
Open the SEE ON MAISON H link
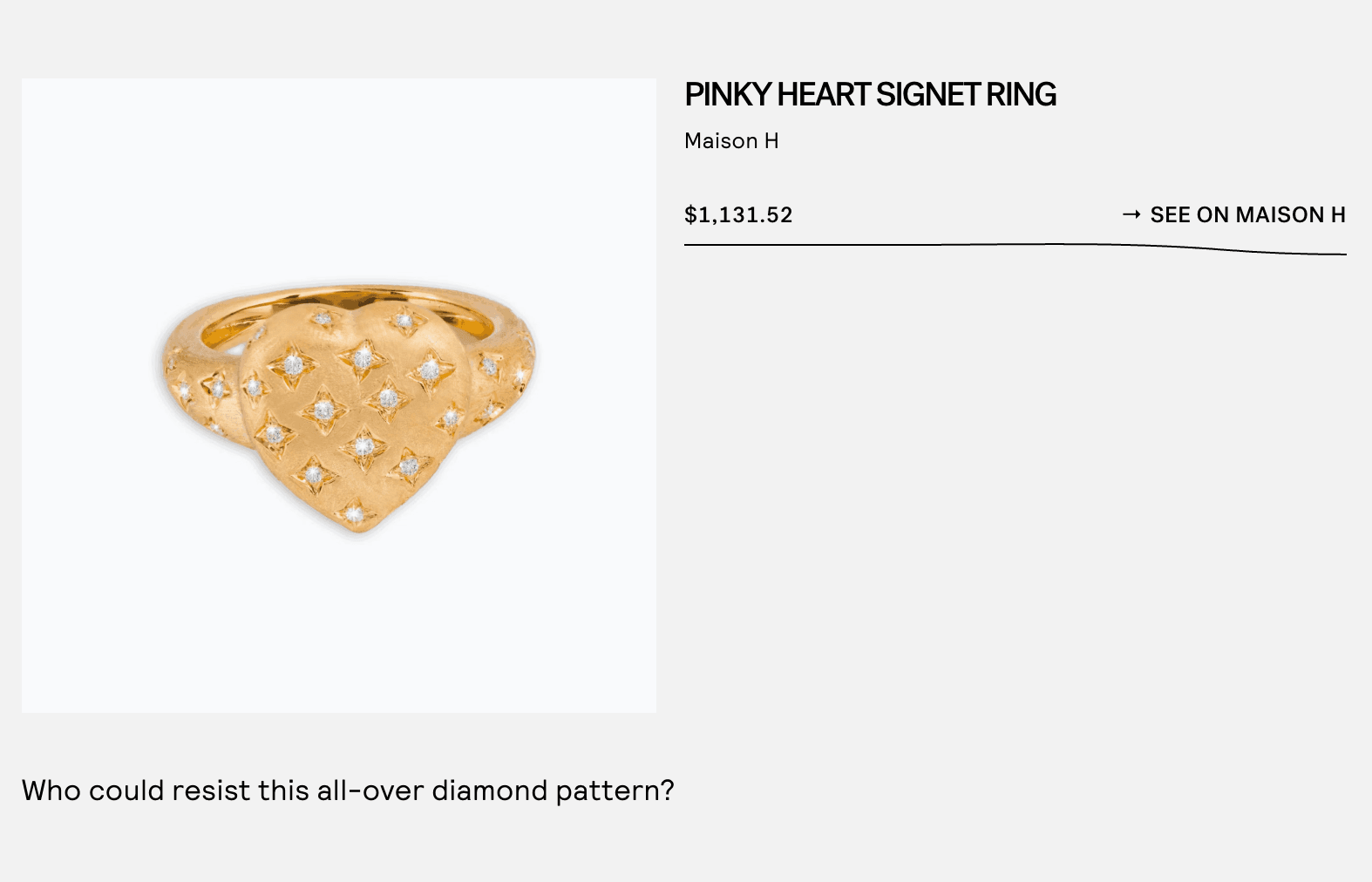click(1234, 214)
